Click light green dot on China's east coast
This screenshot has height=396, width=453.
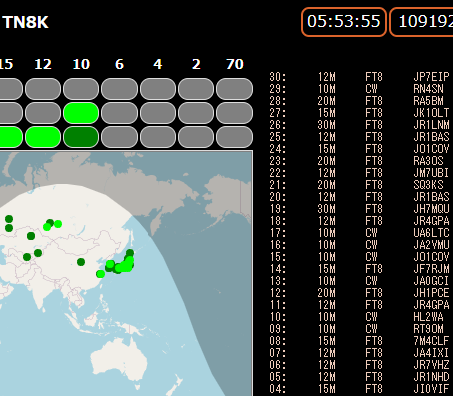[x=100, y=274]
